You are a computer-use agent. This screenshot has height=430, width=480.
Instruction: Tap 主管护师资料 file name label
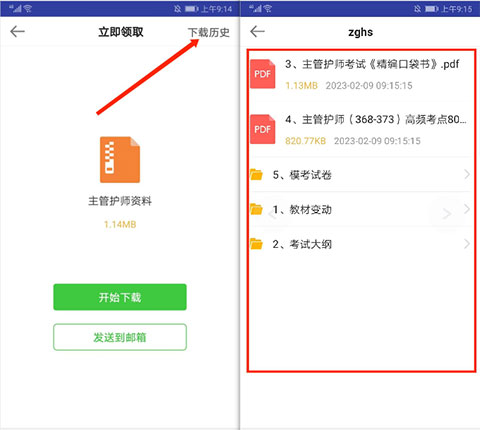tap(120, 201)
